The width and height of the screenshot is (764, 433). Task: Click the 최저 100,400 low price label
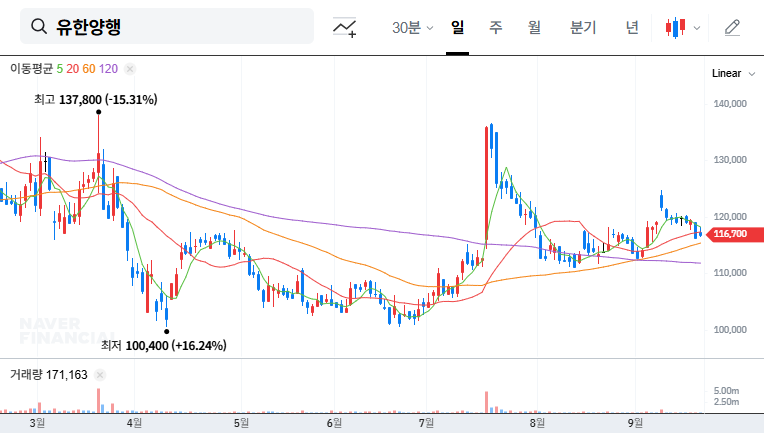pos(164,346)
